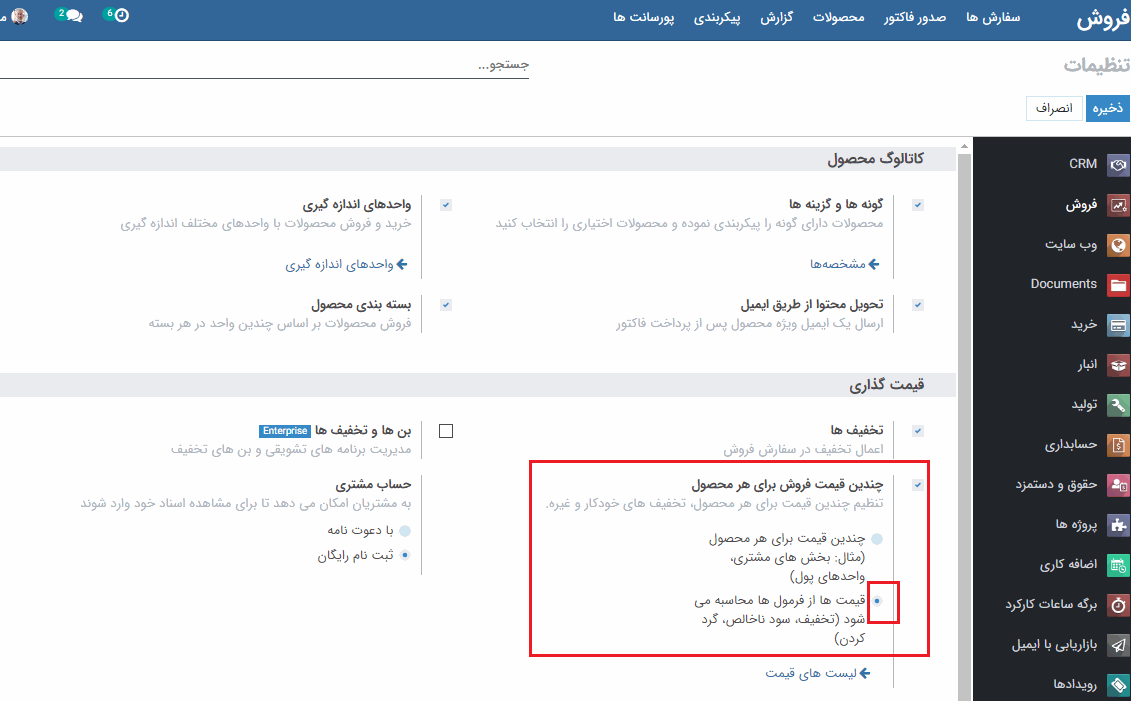
Task: Focus the جستجو search field
Action: [x=264, y=65]
